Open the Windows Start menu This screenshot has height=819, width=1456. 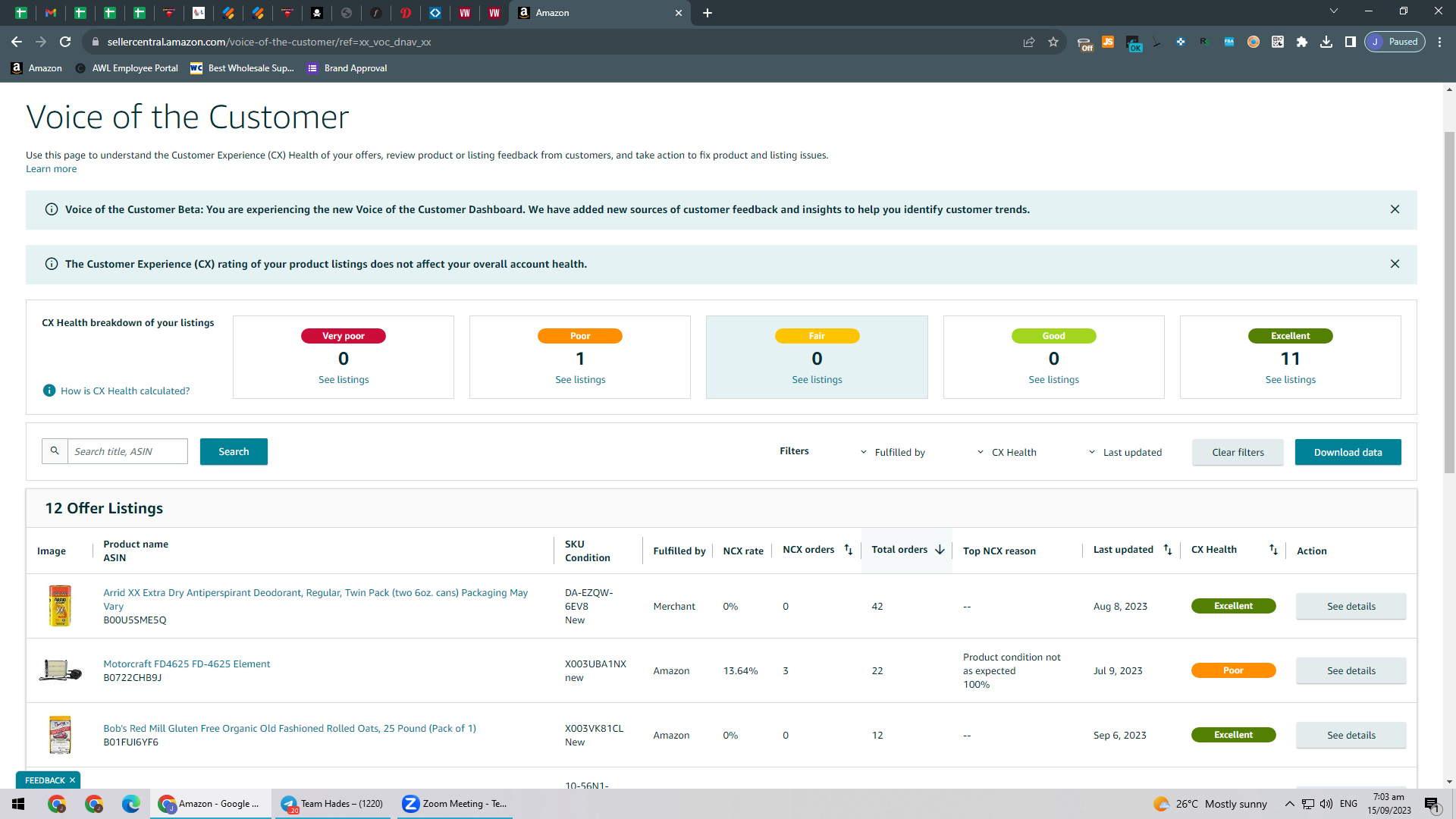pyautogui.click(x=18, y=804)
